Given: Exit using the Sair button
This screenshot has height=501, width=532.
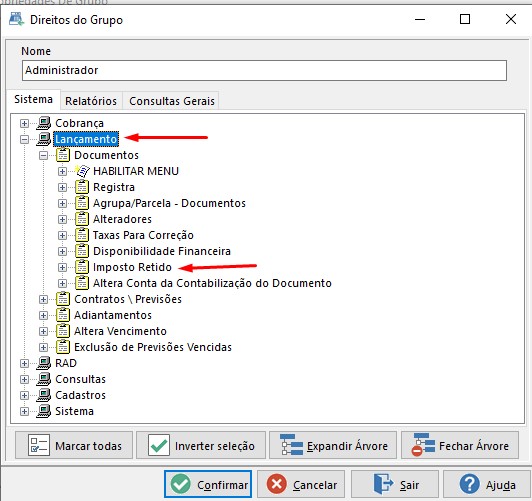Looking at the screenshot, I should click(x=395, y=484).
